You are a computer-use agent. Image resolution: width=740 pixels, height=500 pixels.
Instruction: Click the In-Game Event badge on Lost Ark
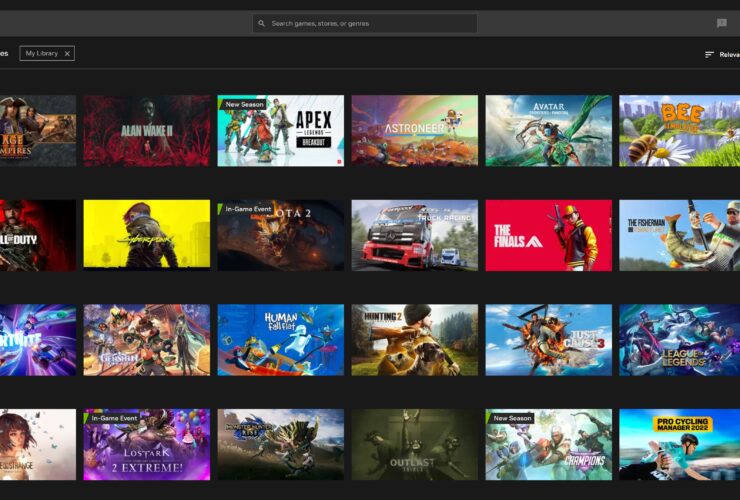(x=113, y=418)
